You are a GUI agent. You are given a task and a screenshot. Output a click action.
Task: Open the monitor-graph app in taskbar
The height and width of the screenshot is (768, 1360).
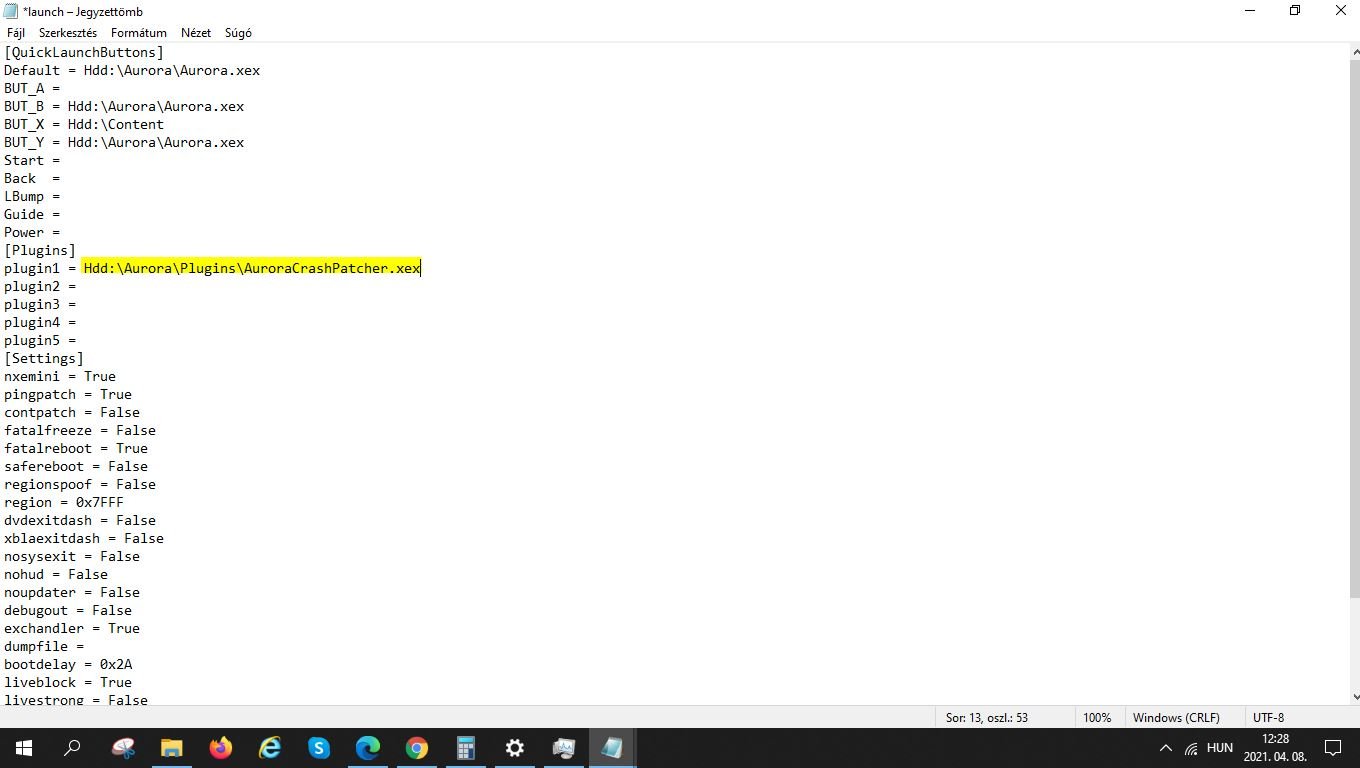coord(564,747)
